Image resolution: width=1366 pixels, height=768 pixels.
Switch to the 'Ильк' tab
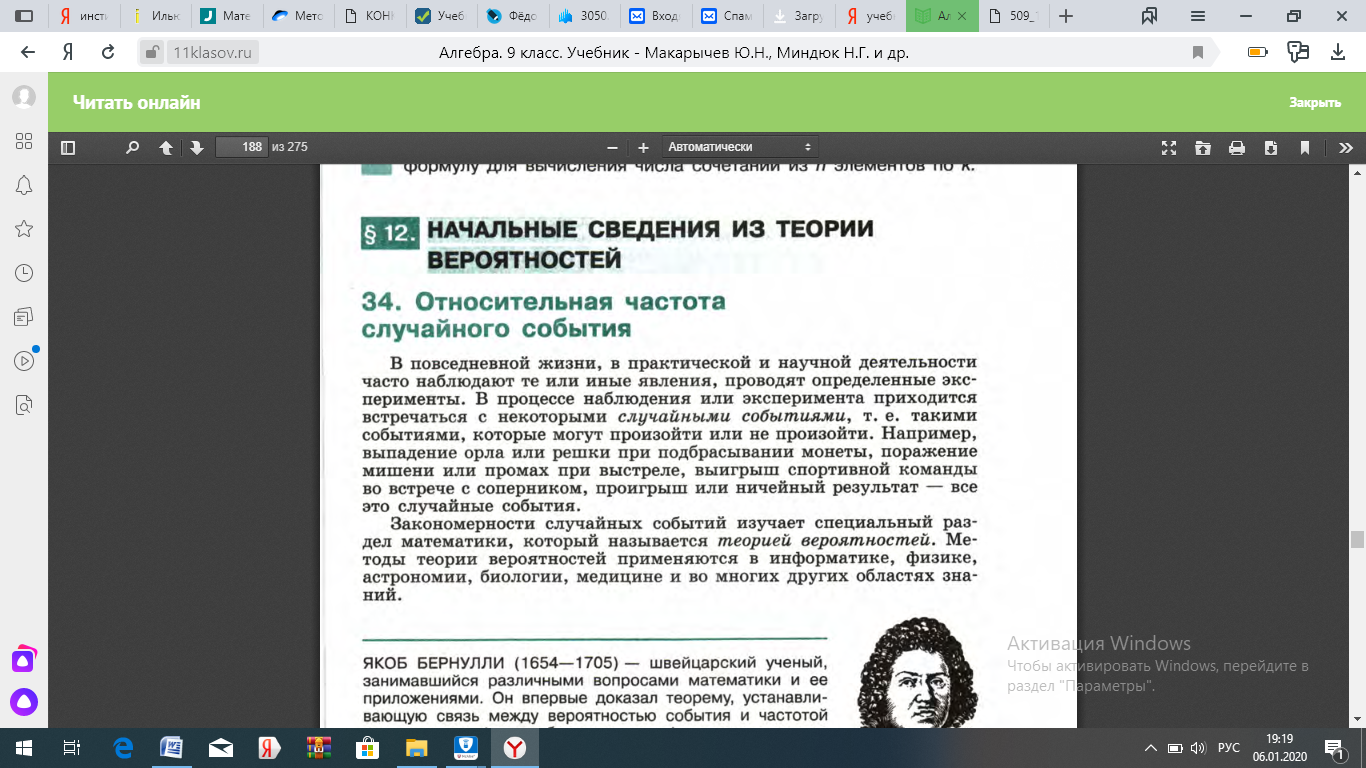point(156,16)
